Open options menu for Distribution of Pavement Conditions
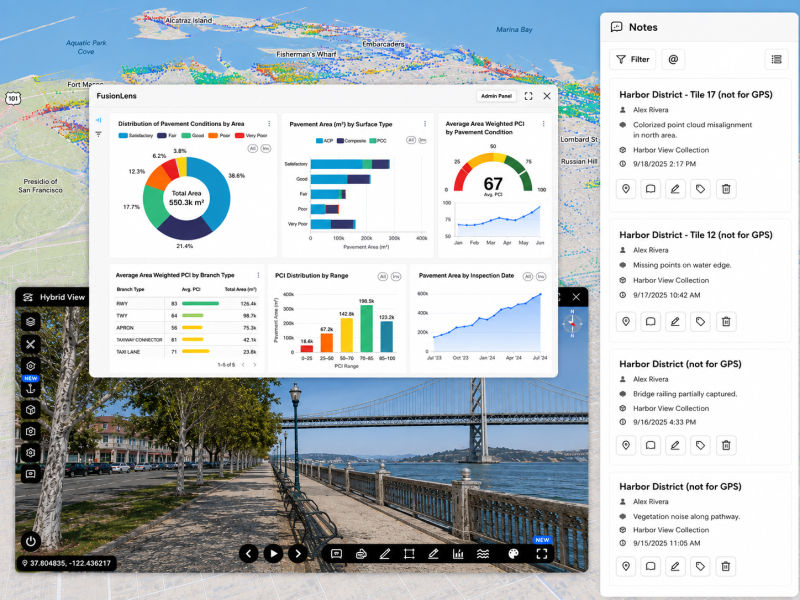The height and width of the screenshot is (600, 800). [x=269, y=124]
